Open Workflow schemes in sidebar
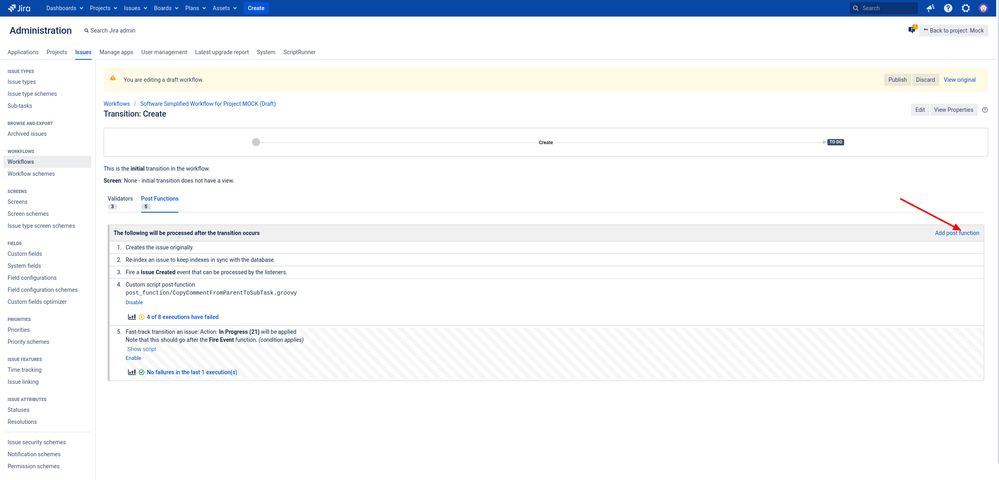 (31, 173)
